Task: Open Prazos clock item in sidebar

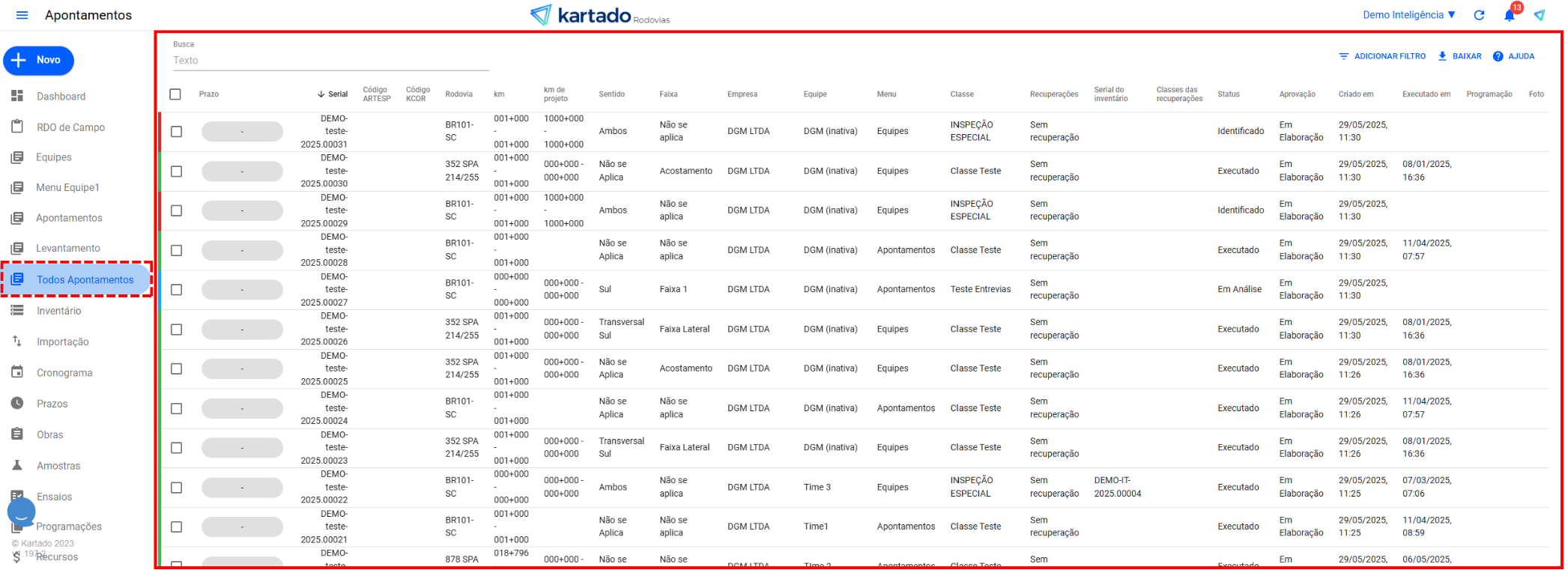Action: (x=52, y=404)
